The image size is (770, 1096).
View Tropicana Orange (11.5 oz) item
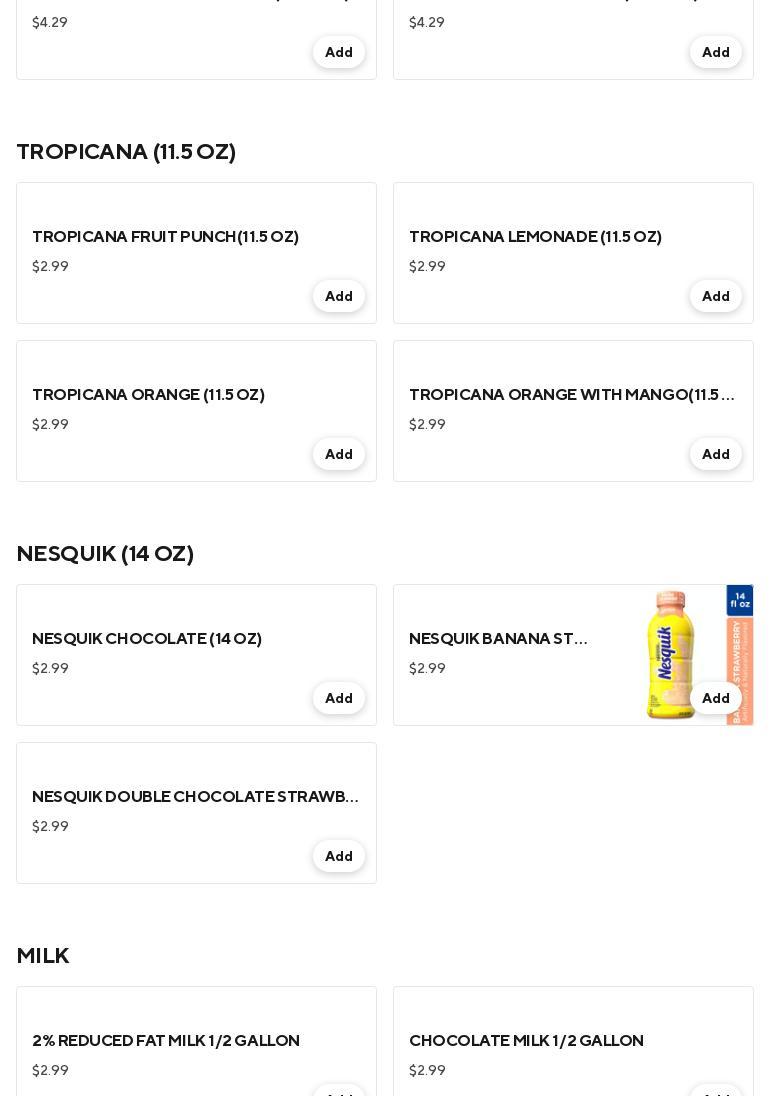click(148, 395)
